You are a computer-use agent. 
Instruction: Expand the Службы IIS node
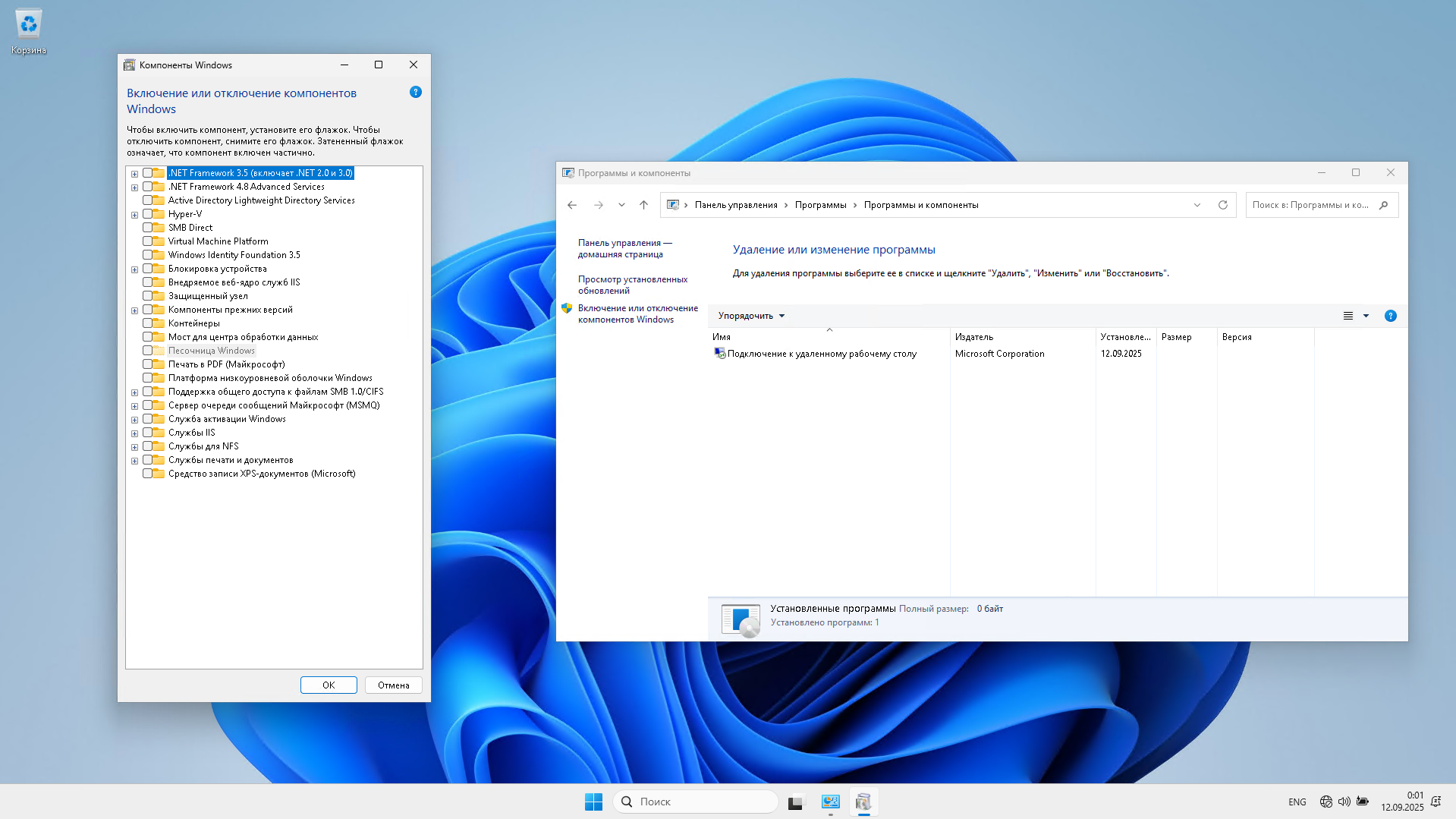click(x=134, y=433)
